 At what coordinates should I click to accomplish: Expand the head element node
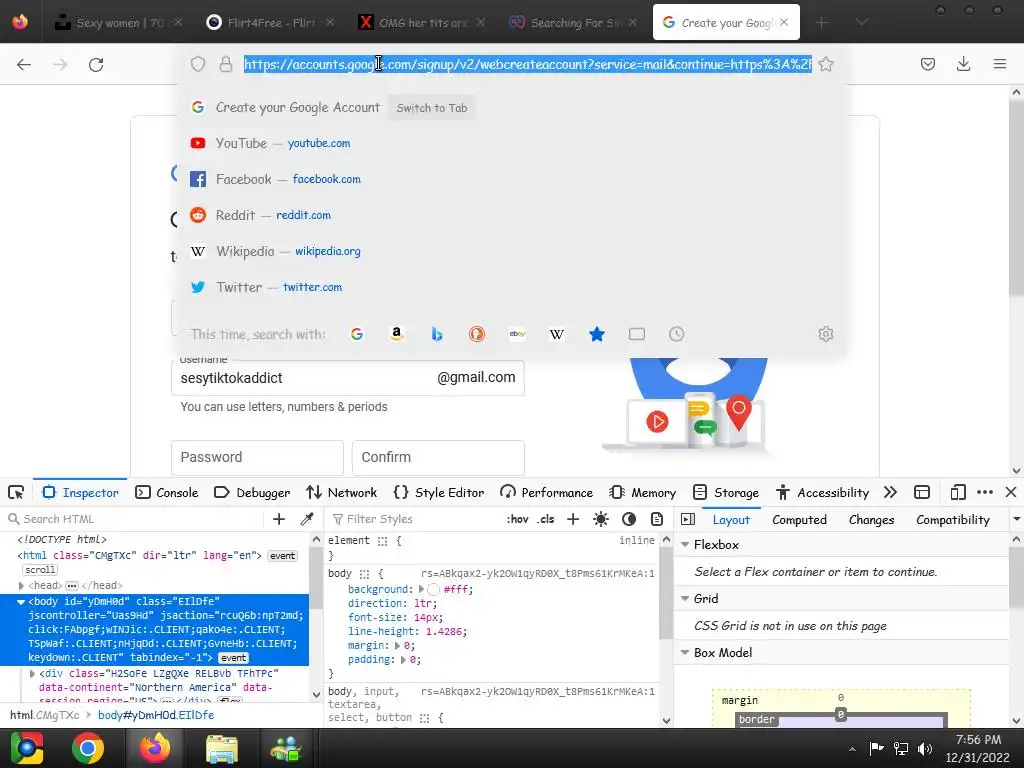click(x=22, y=586)
